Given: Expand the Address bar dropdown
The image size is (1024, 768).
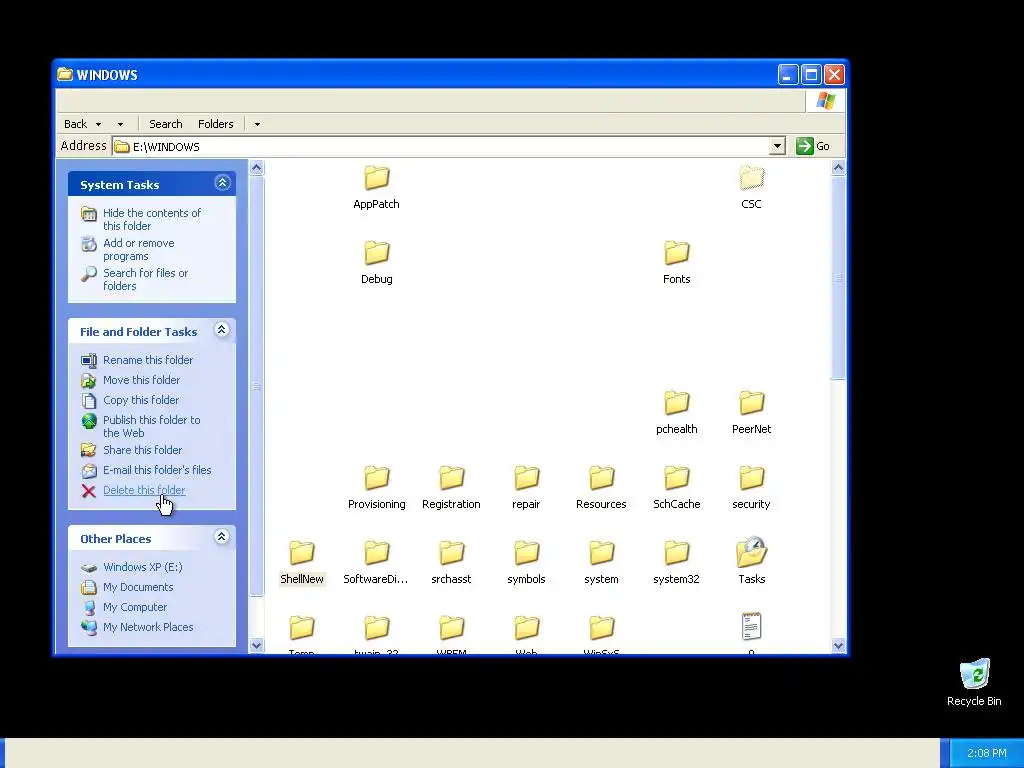Looking at the screenshot, I should tap(777, 146).
